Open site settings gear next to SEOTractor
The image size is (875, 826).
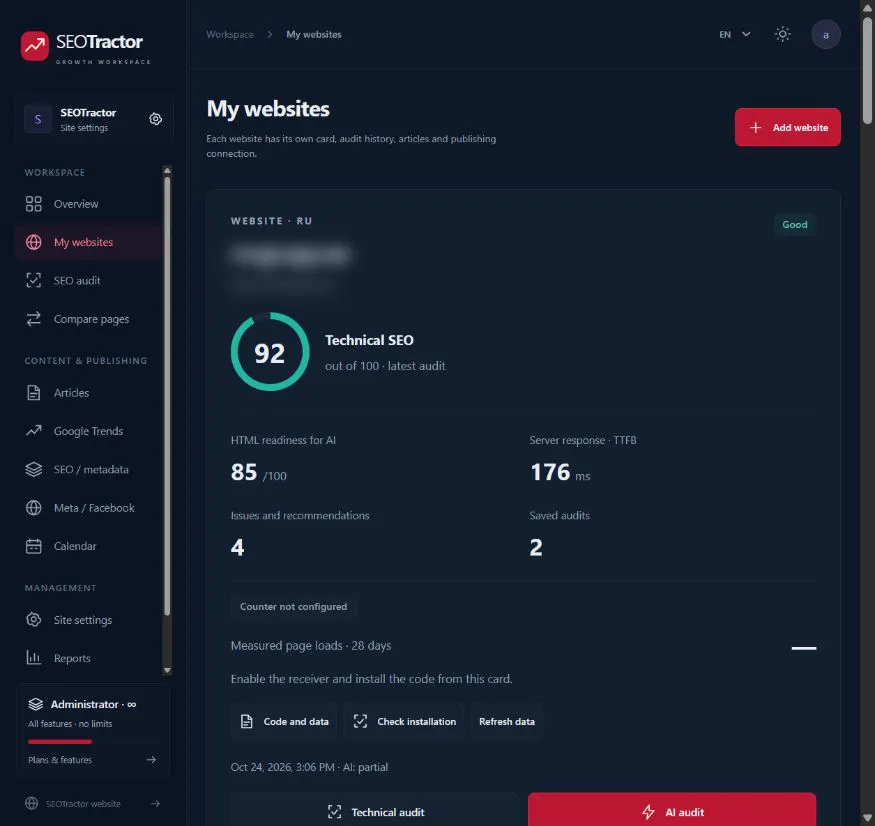point(156,119)
